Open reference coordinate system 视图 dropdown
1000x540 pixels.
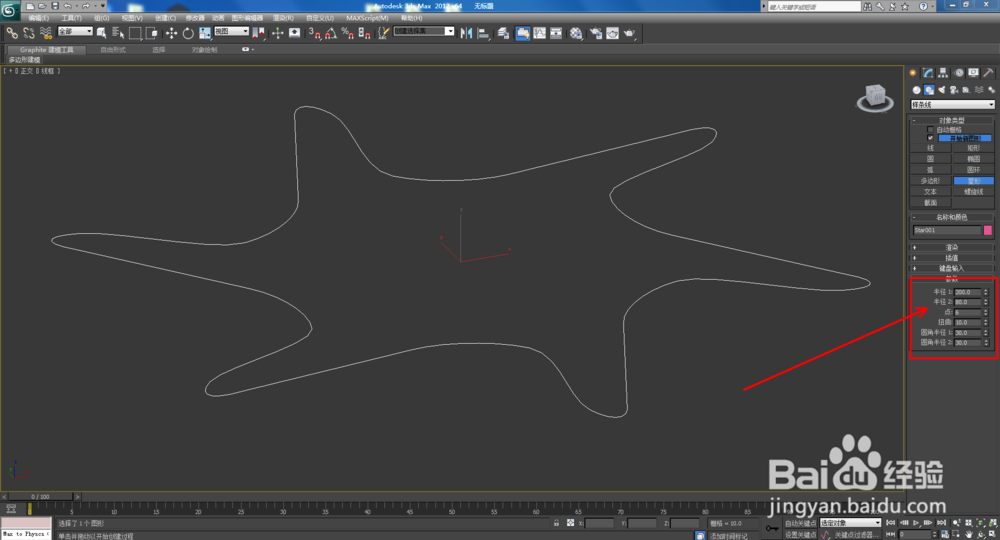coord(231,31)
